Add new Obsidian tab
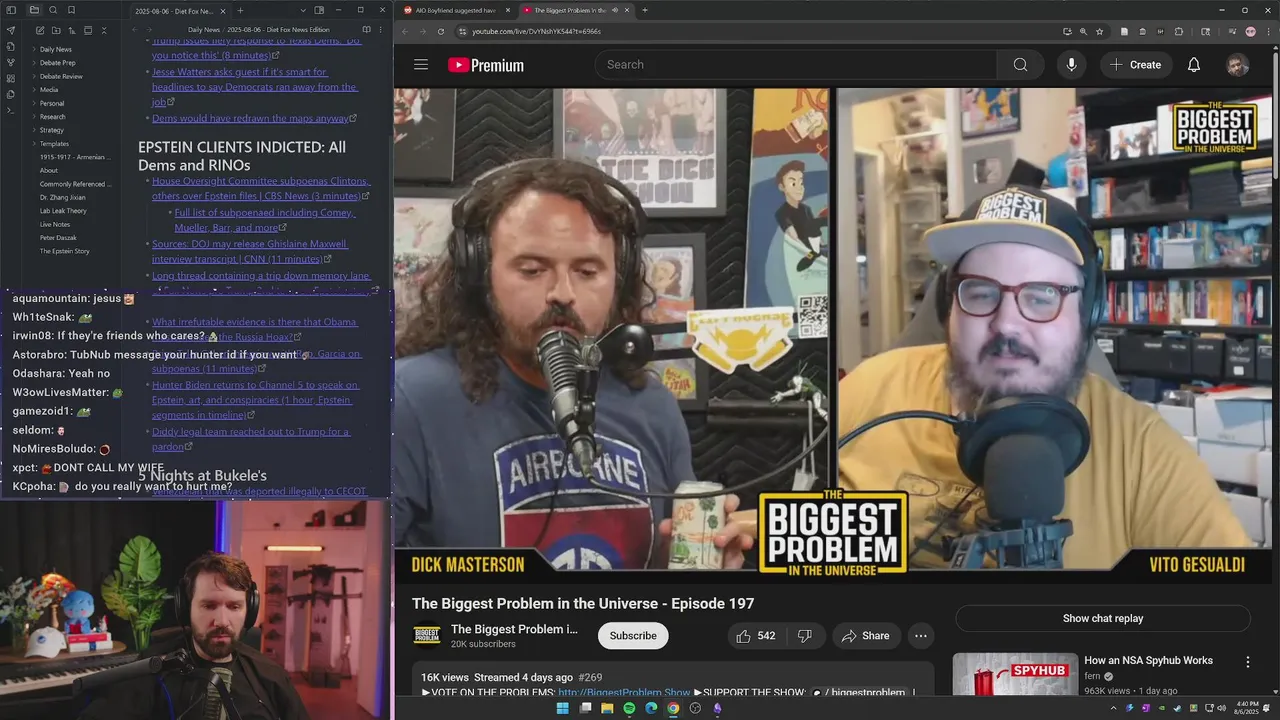This screenshot has width=1280, height=720. 240,10
